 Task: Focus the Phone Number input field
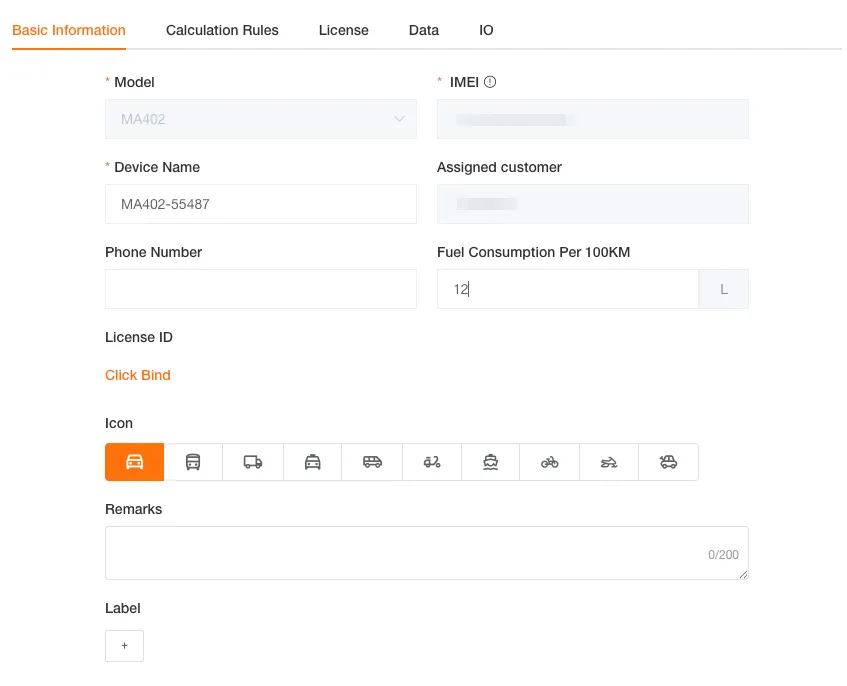click(260, 289)
